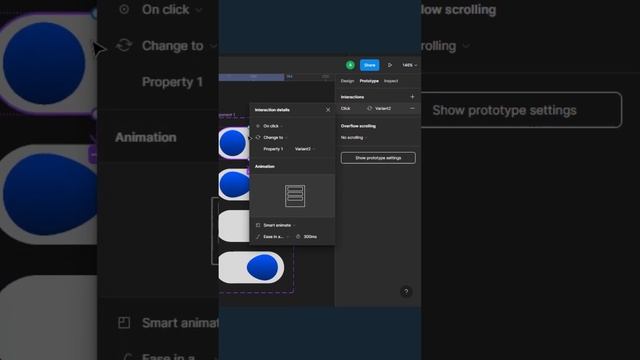
Task: Add an interaction with the plus icon
Action: 412,97
